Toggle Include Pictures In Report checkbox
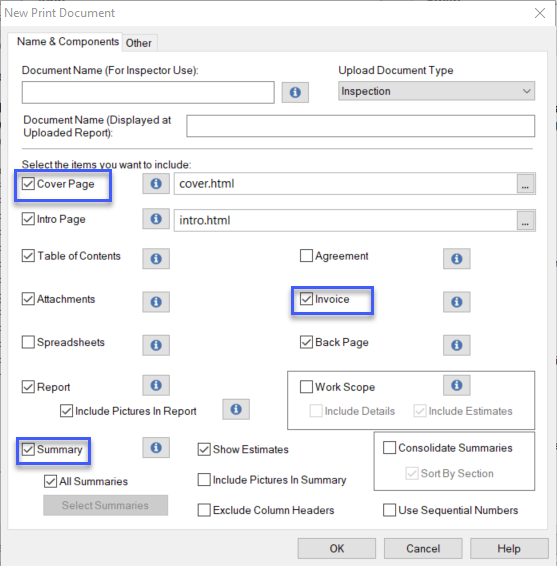The width and height of the screenshot is (557, 566). click(66, 411)
